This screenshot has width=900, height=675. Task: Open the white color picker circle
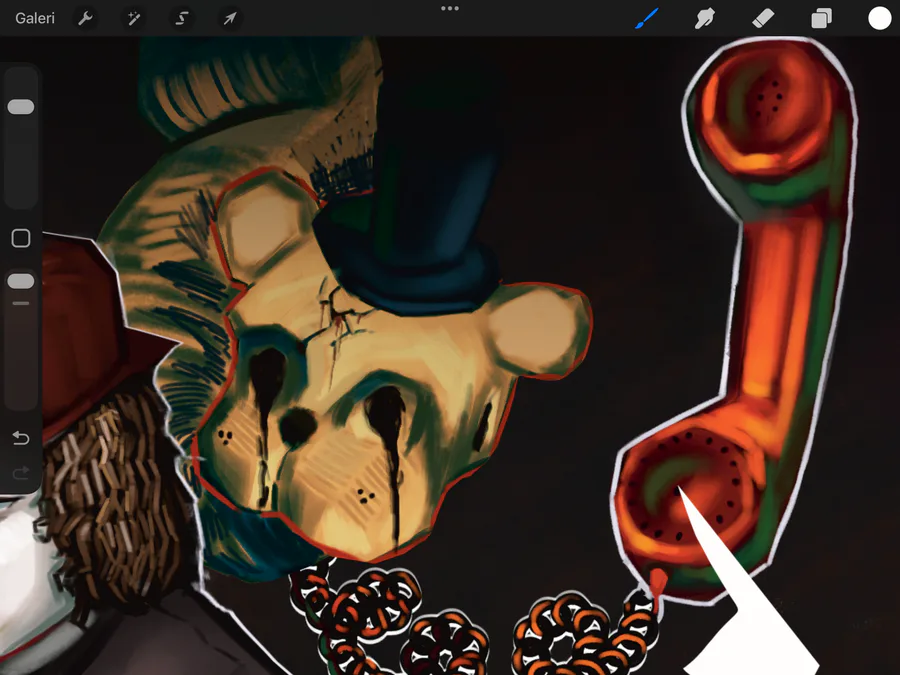click(x=879, y=18)
